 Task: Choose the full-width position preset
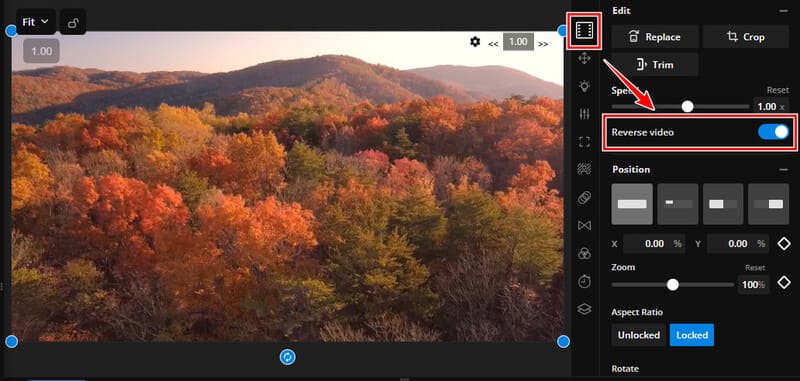[x=632, y=204]
